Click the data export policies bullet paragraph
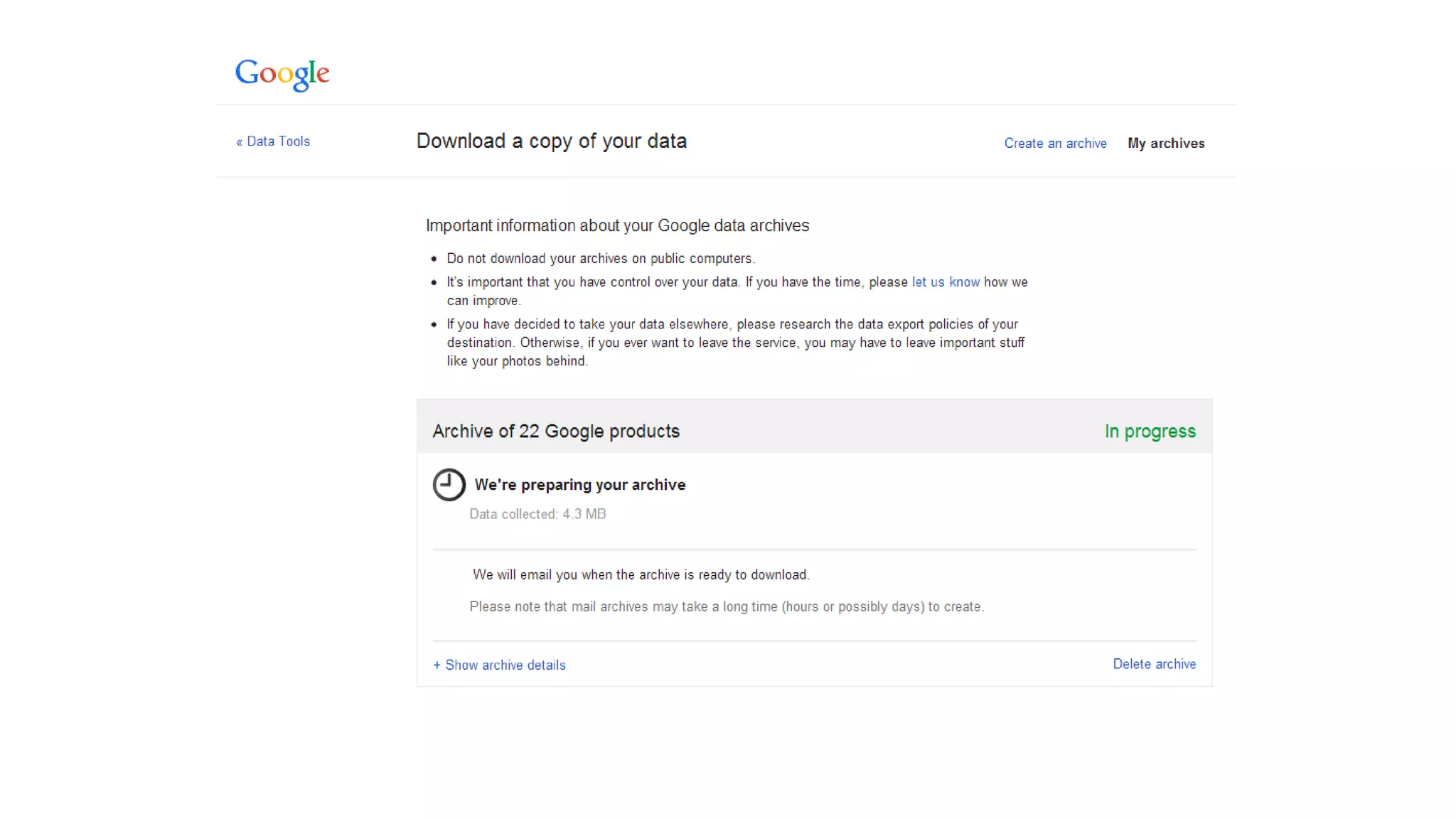This screenshot has height=819, width=1456. pos(735,343)
